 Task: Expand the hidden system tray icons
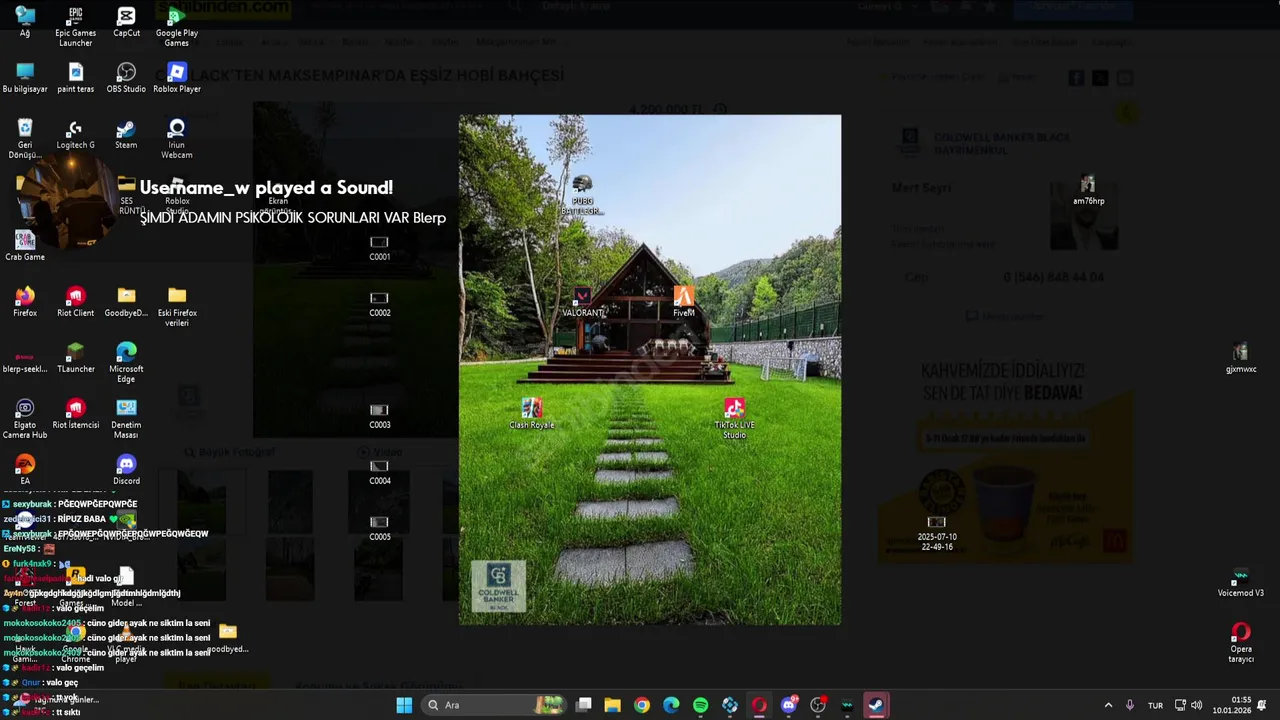pyautogui.click(x=1108, y=705)
